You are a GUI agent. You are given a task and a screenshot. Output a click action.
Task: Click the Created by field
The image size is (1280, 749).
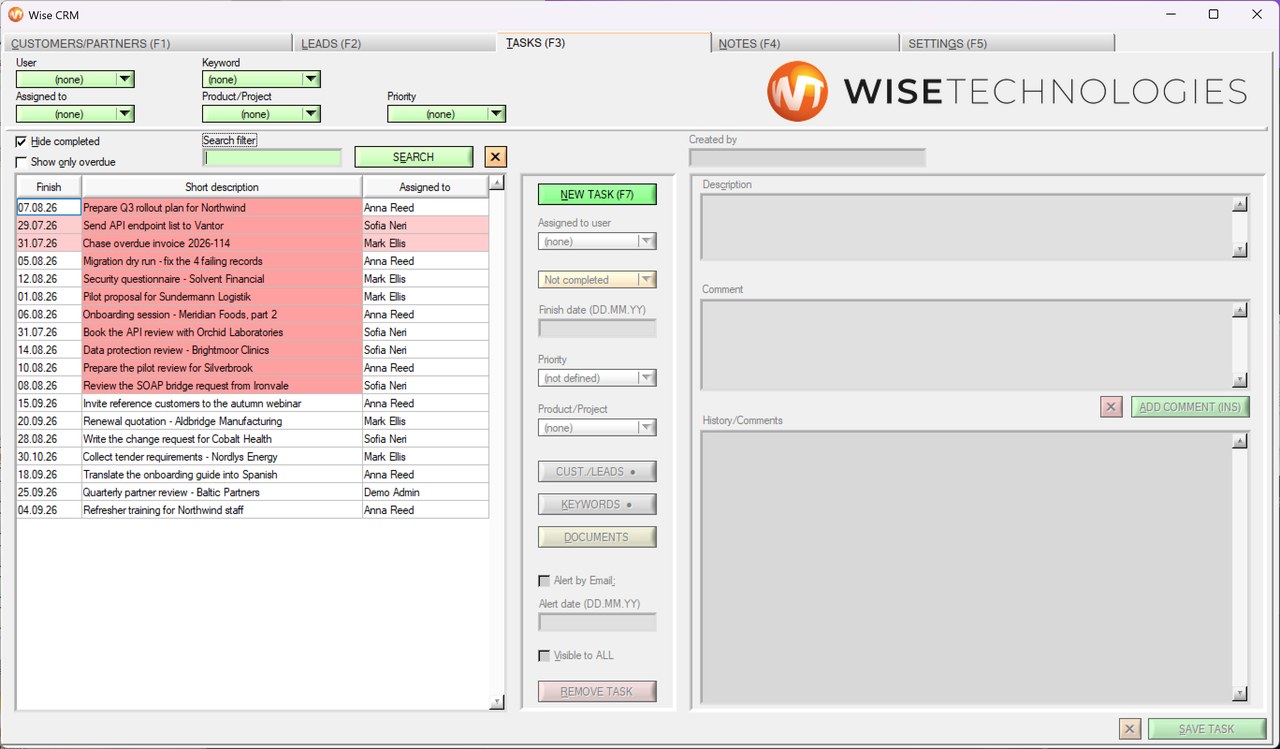(x=807, y=158)
